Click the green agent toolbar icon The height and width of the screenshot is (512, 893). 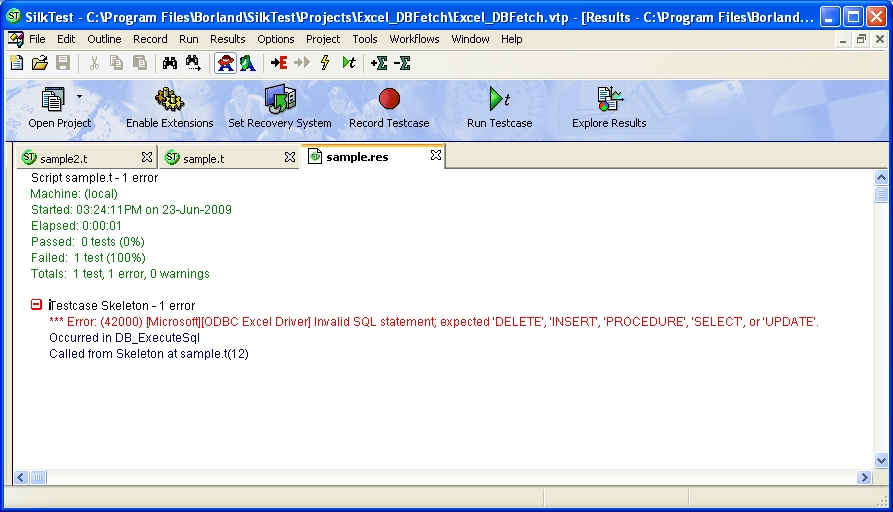pyautogui.click(x=248, y=63)
